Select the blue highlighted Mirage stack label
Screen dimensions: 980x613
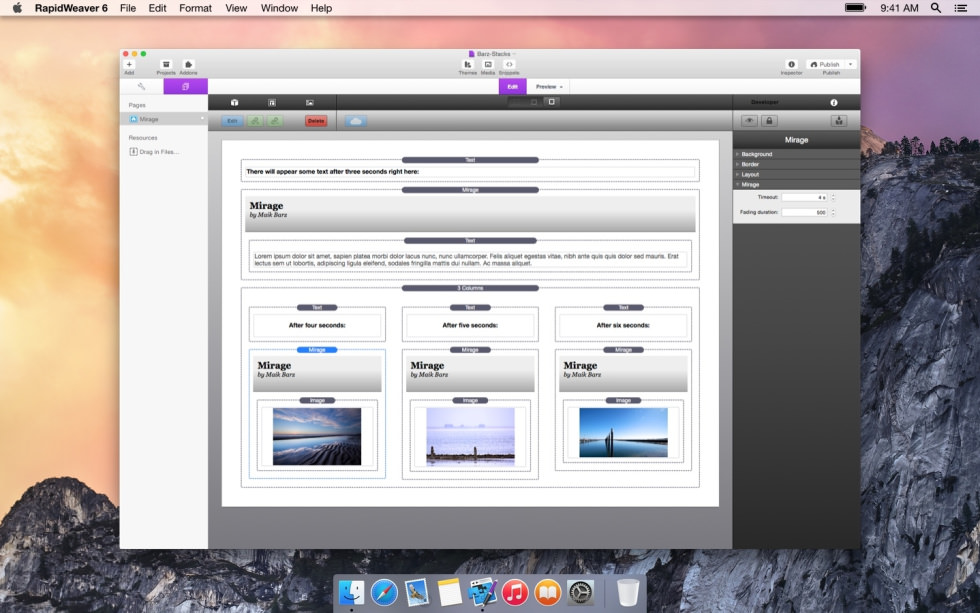[x=317, y=350]
